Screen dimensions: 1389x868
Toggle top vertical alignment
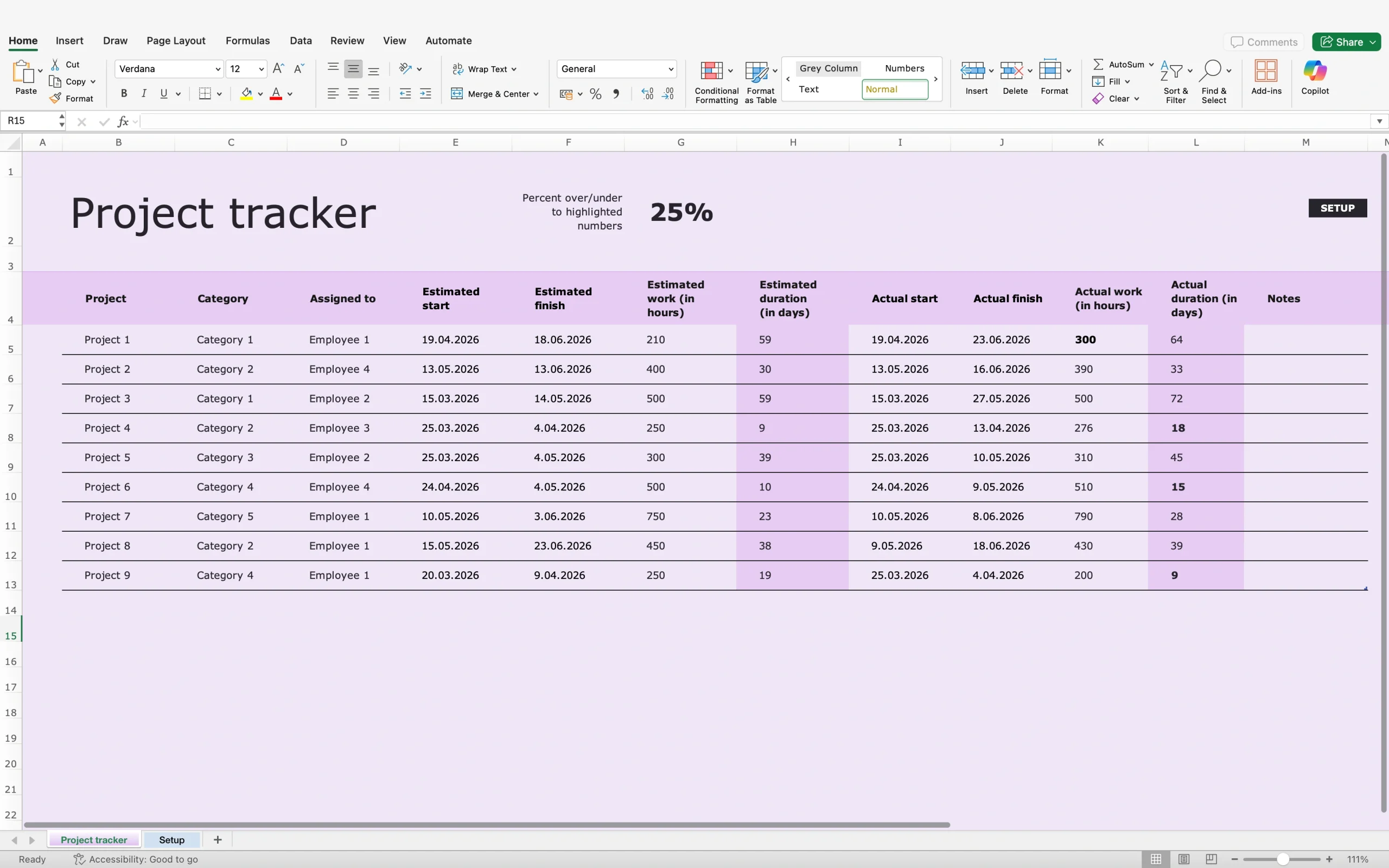click(x=333, y=68)
